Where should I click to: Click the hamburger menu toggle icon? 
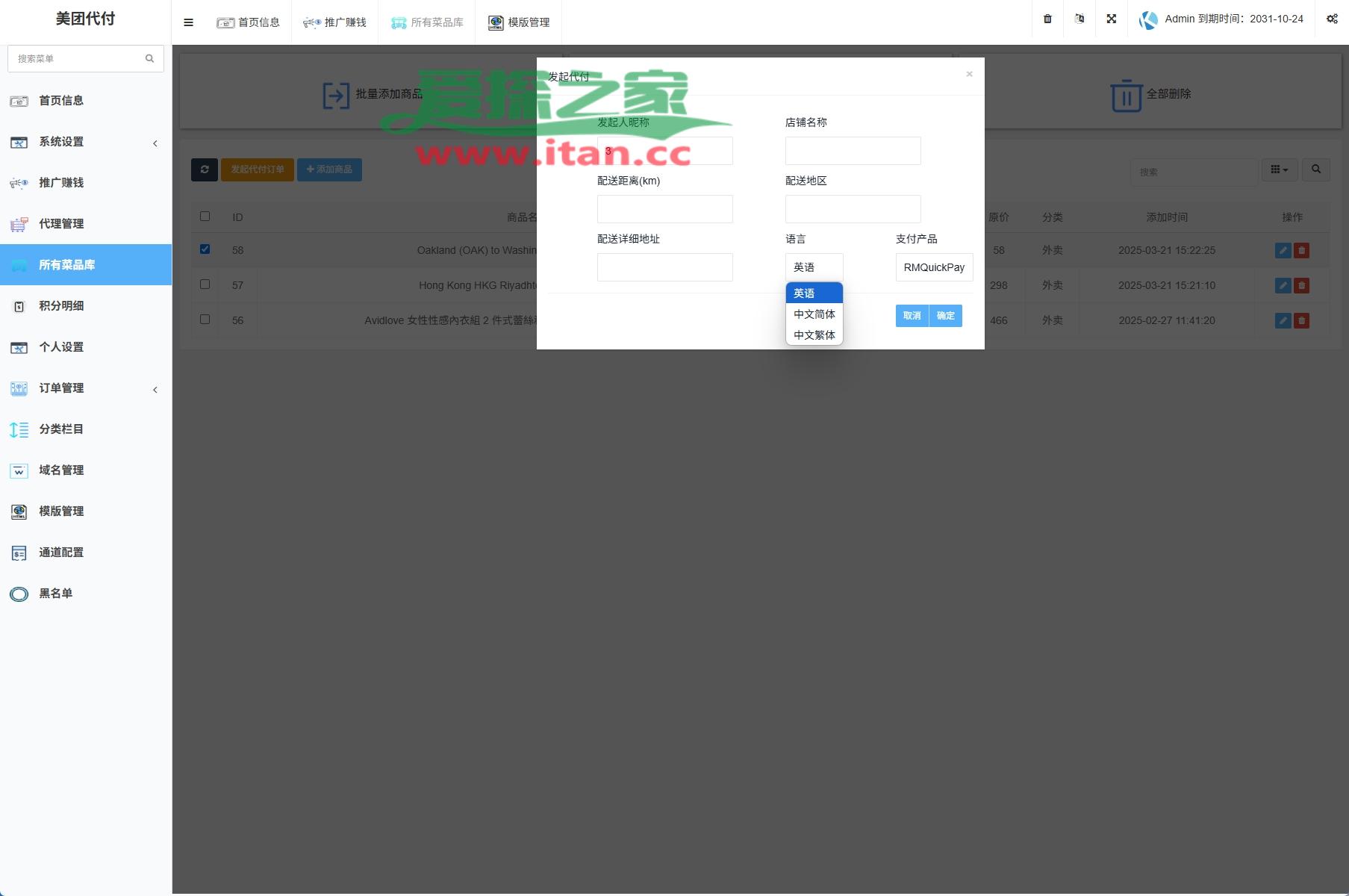[x=188, y=22]
